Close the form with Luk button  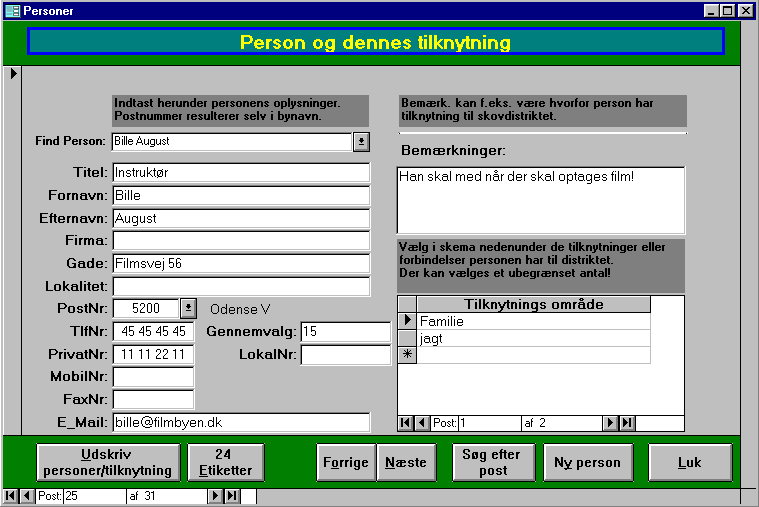(690, 463)
